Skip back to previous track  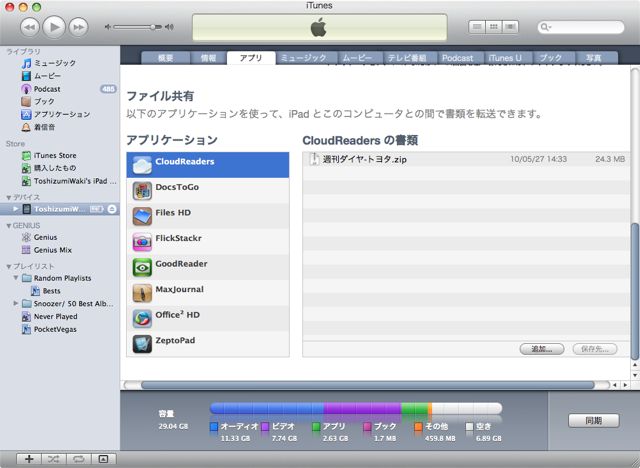tap(29, 27)
